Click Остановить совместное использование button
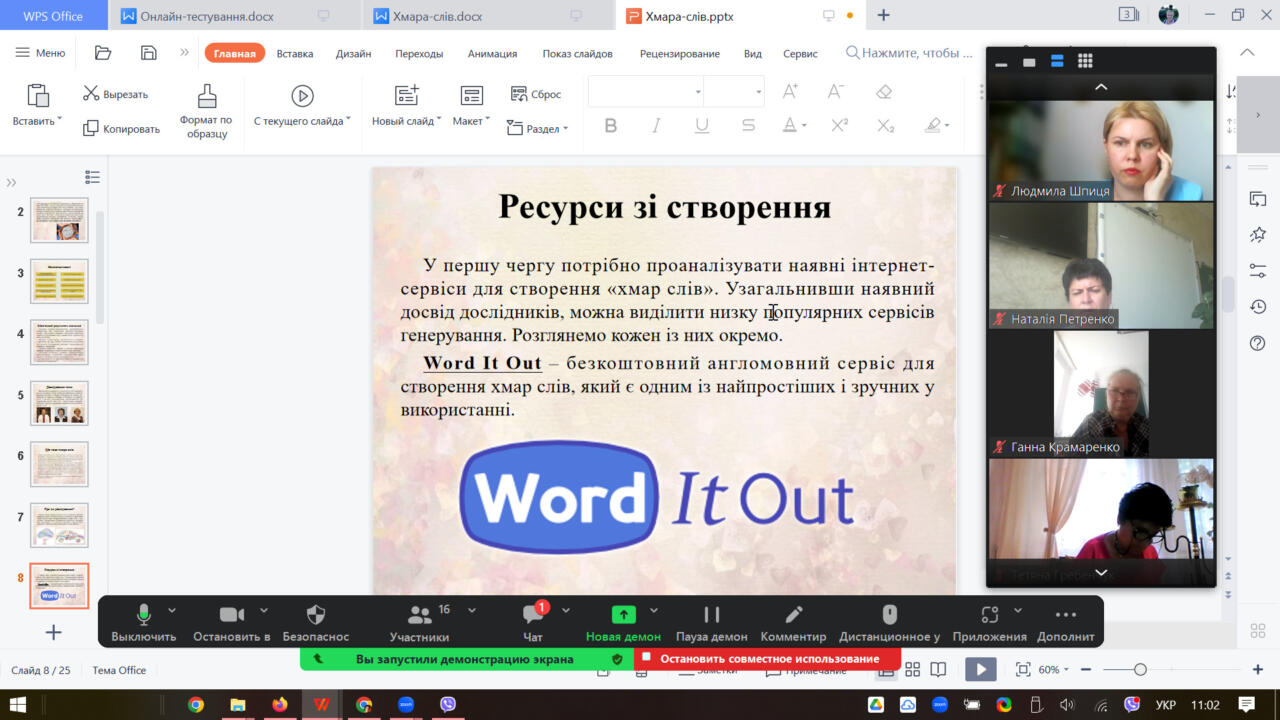 pos(769,659)
